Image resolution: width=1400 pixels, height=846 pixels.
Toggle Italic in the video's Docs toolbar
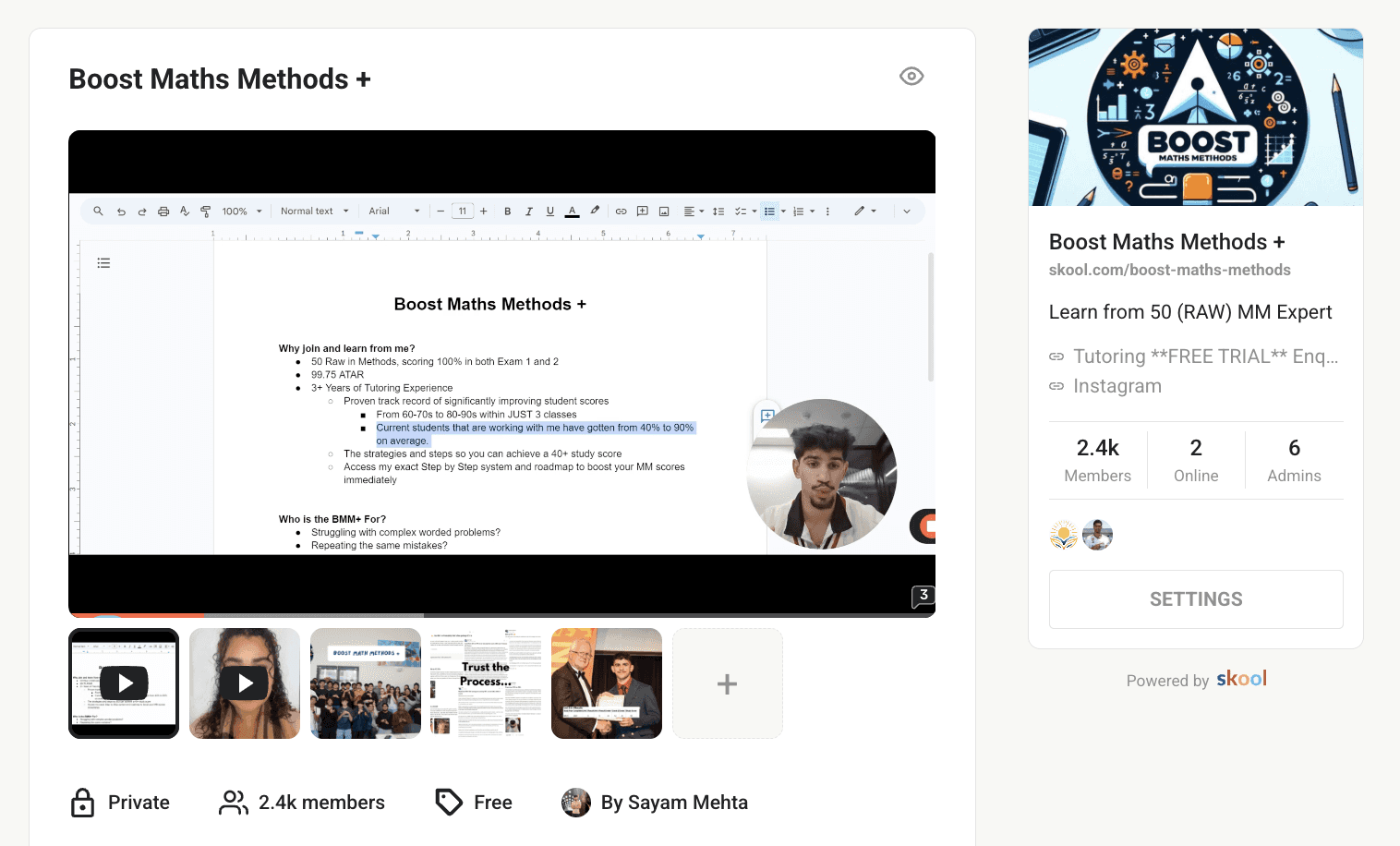pyautogui.click(x=528, y=211)
